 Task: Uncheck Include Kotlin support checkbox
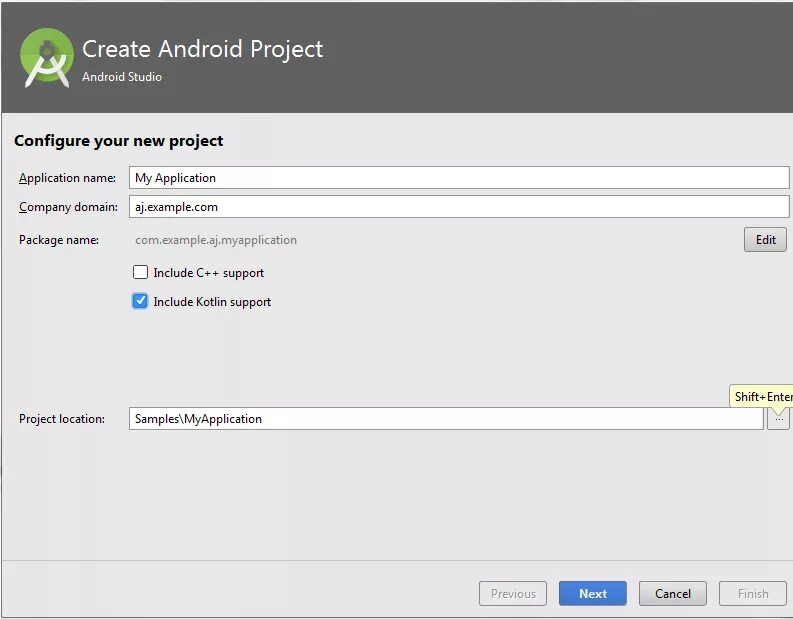pyautogui.click(x=140, y=301)
